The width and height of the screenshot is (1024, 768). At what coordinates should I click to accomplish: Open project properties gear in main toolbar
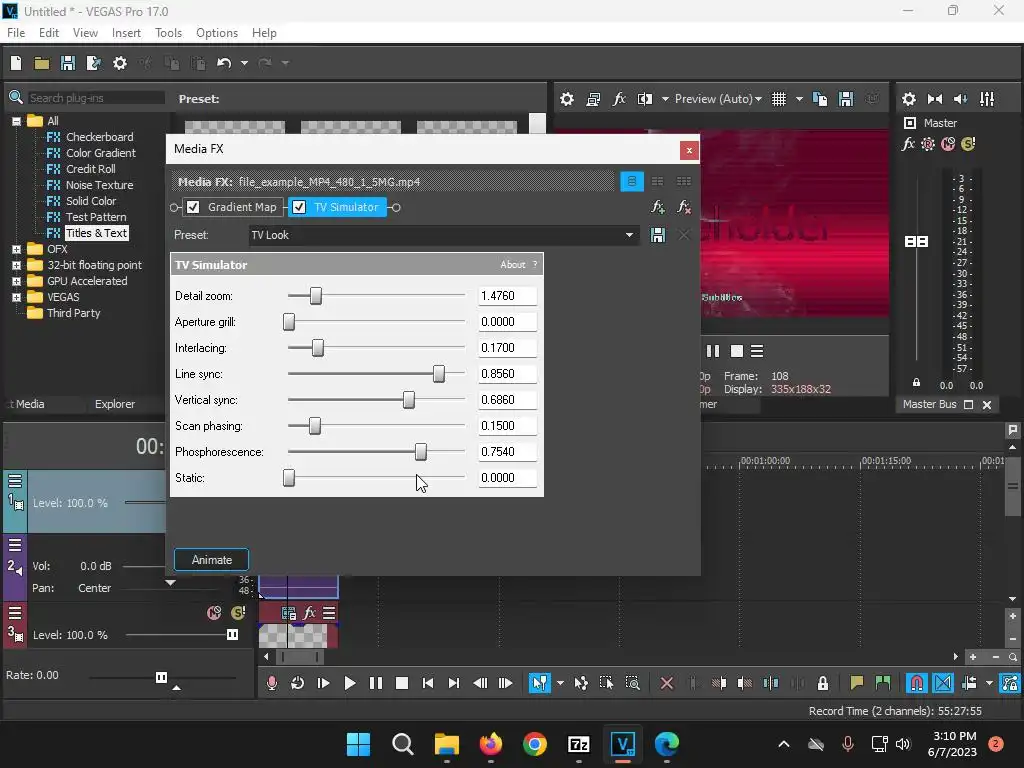[120, 63]
